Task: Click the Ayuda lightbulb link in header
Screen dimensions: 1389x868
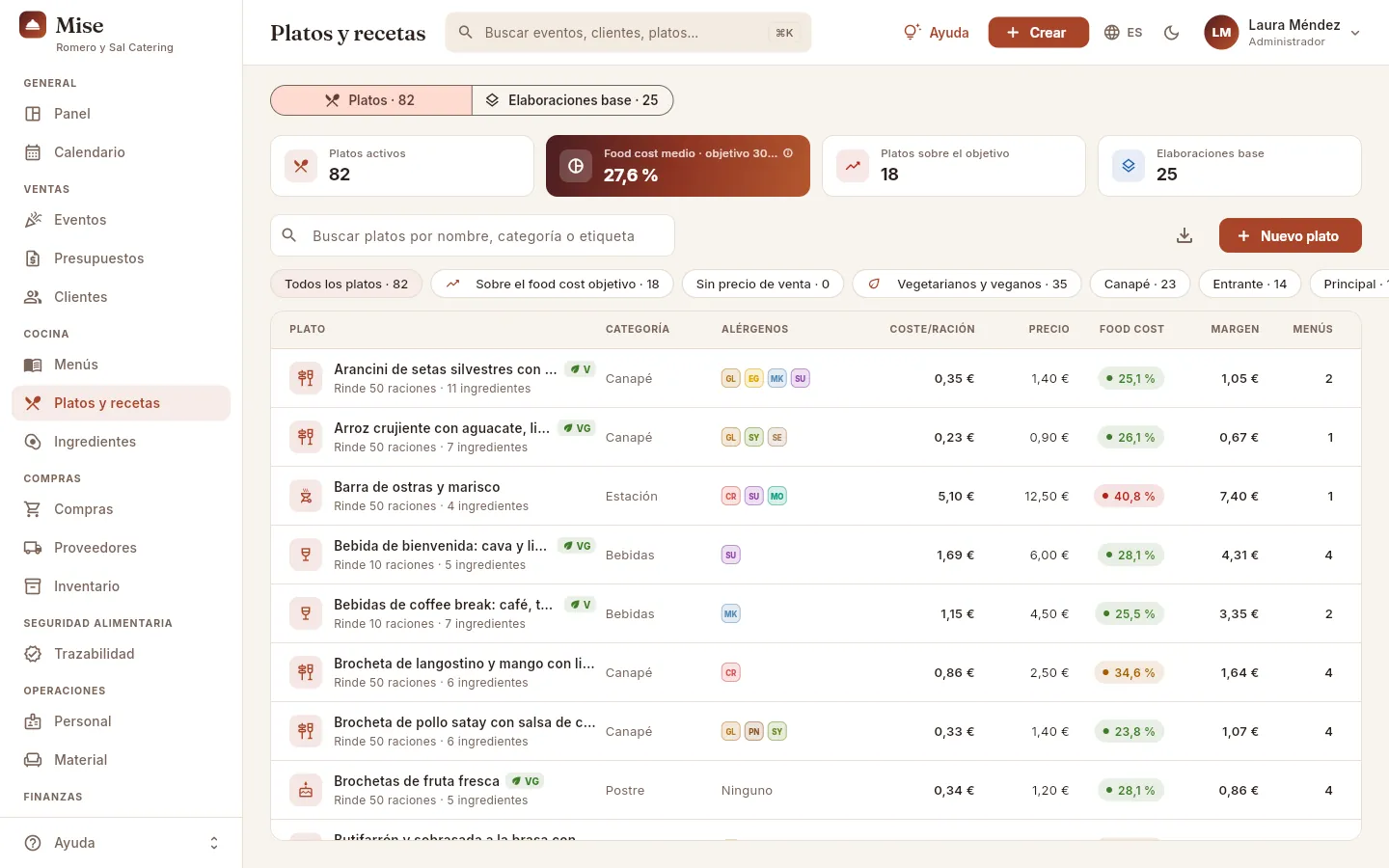Action: click(x=936, y=33)
